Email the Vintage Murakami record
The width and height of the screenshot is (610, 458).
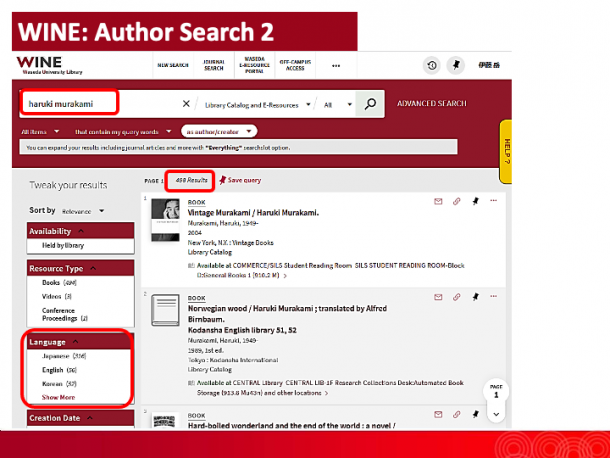(x=438, y=201)
